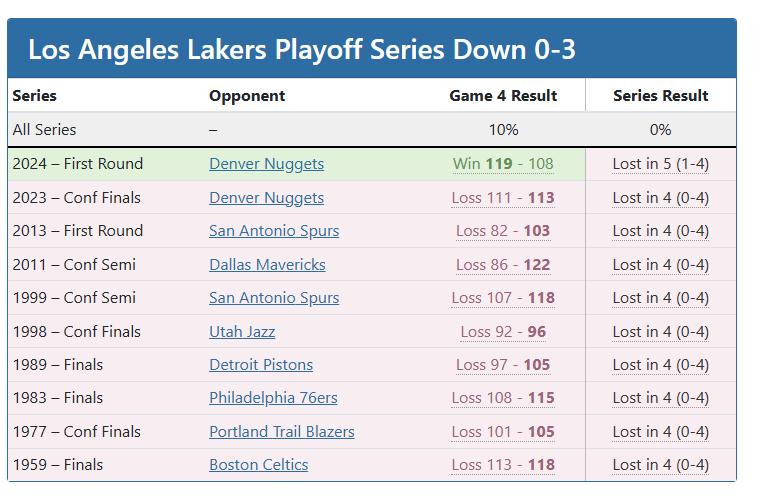Open the Detroit Pistons link
The width and height of the screenshot is (771, 500).
pos(261,364)
